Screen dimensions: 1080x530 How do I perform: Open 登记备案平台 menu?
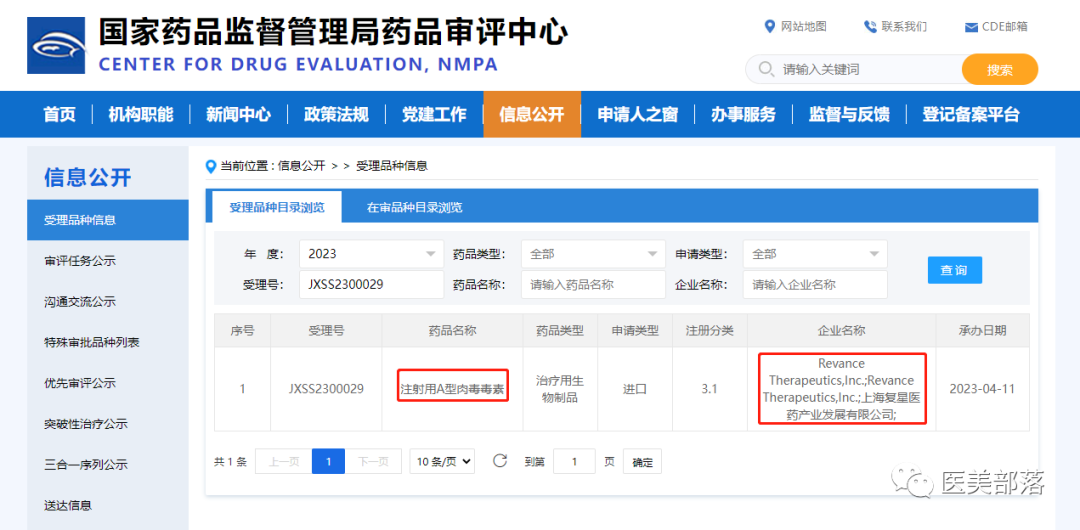point(971,114)
